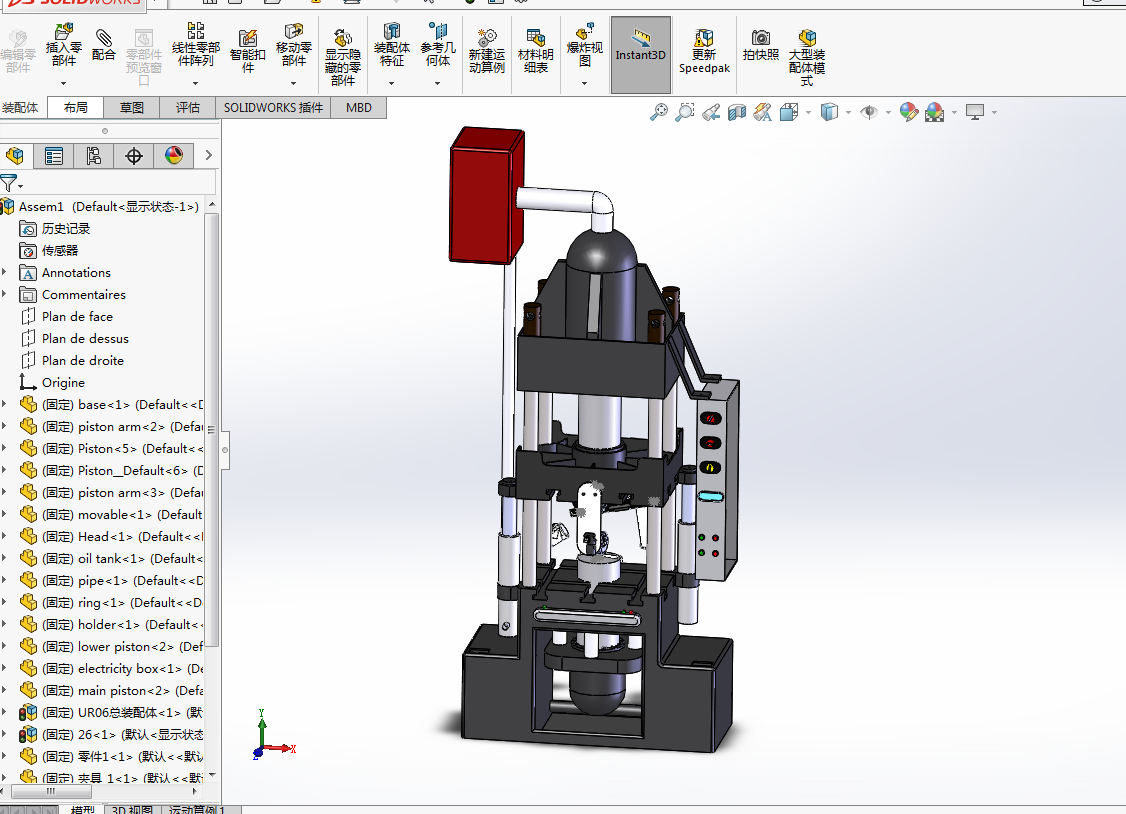Select Linear Component Pattern (线性零部件阵列) tool

(195, 44)
